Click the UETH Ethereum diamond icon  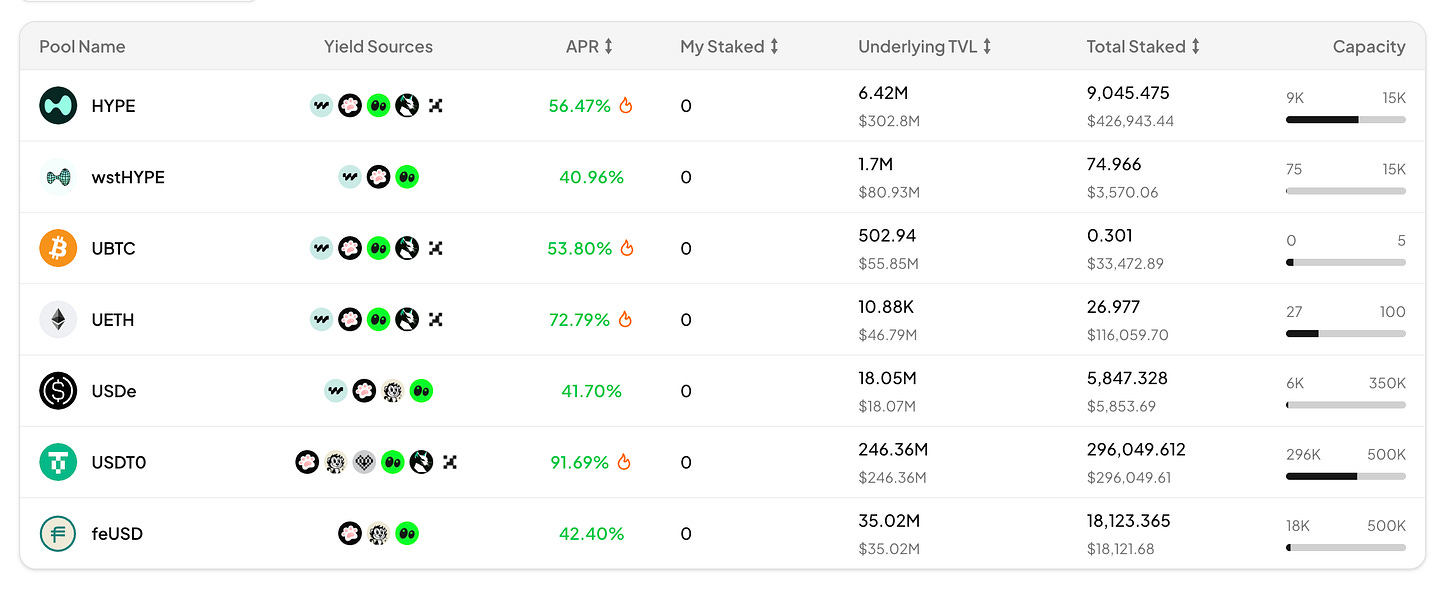(58, 320)
